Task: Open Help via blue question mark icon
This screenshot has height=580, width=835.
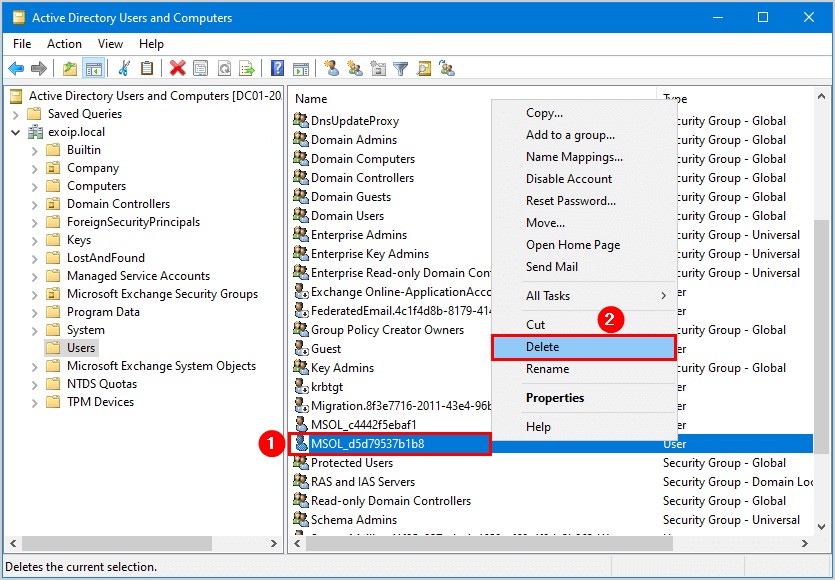Action: tap(277, 69)
